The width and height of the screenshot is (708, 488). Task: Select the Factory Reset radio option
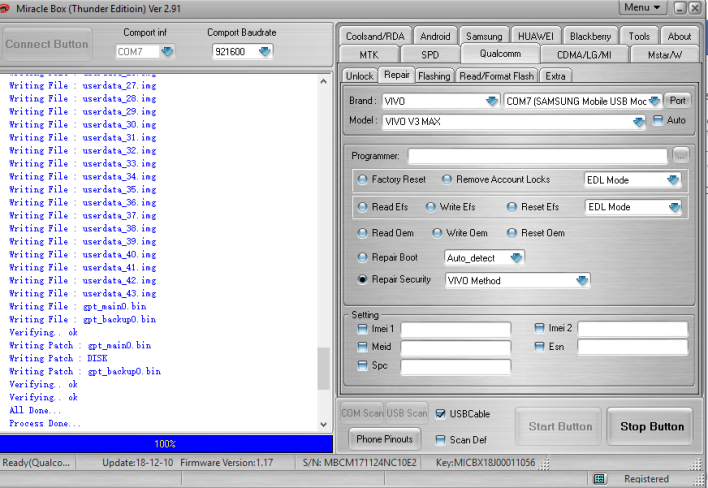pos(362,180)
